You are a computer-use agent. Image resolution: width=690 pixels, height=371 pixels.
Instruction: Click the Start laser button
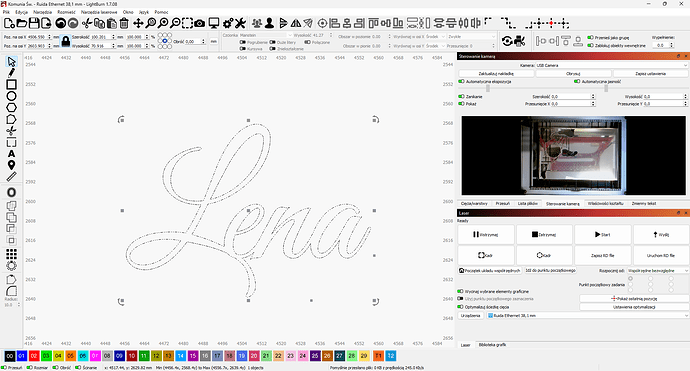[x=602, y=235]
